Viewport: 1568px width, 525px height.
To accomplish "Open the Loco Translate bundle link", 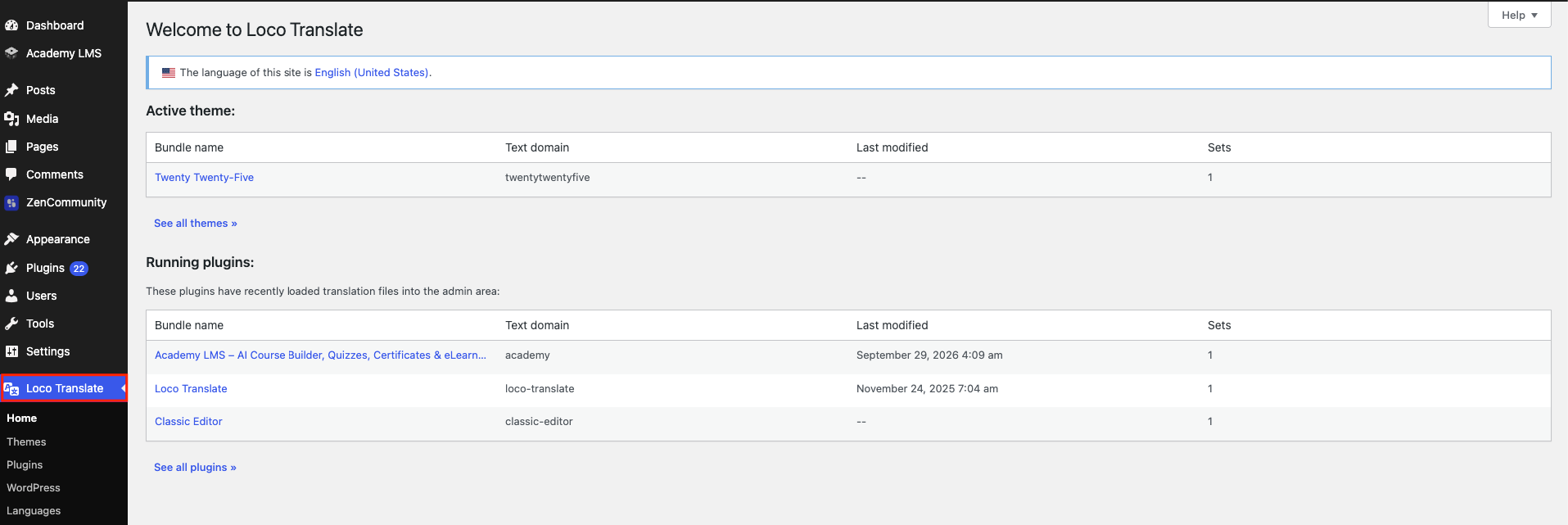I will point(191,389).
